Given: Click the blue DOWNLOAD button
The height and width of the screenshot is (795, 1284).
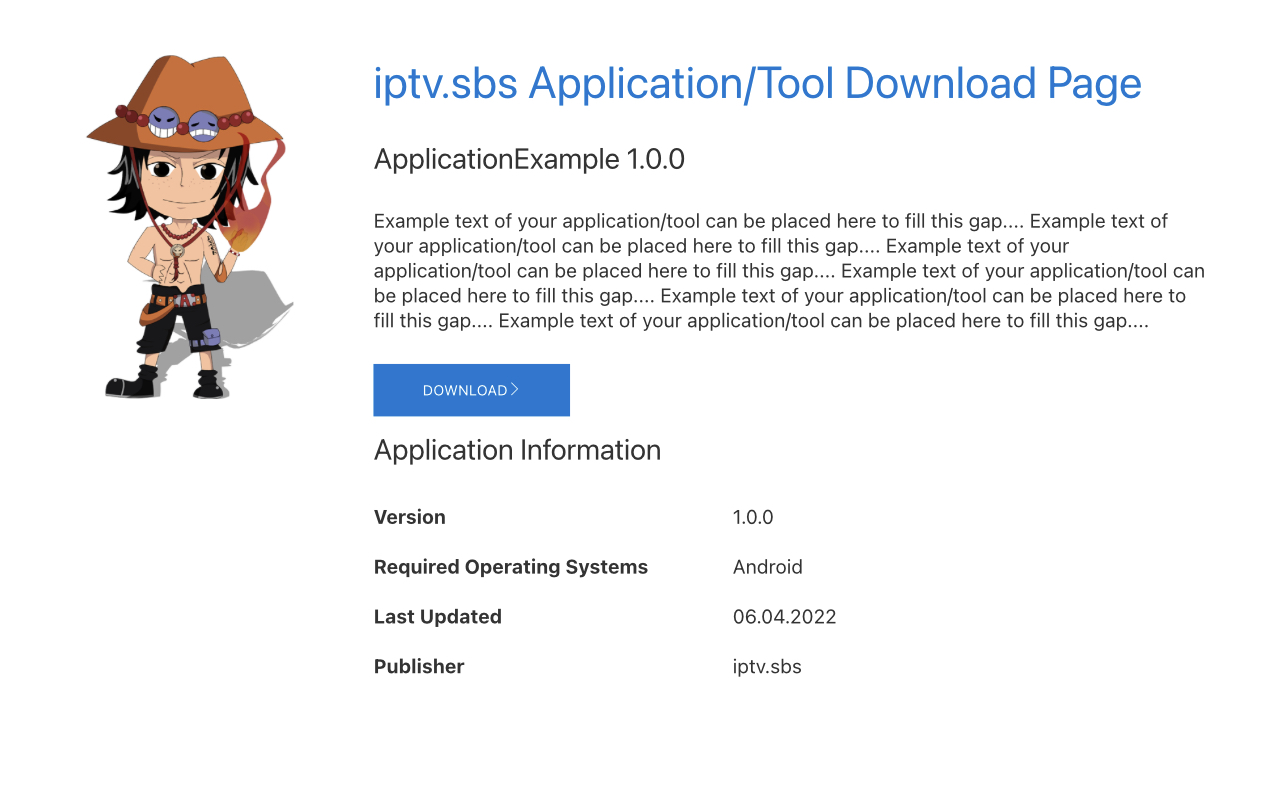Looking at the screenshot, I should [x=471, y=390].
